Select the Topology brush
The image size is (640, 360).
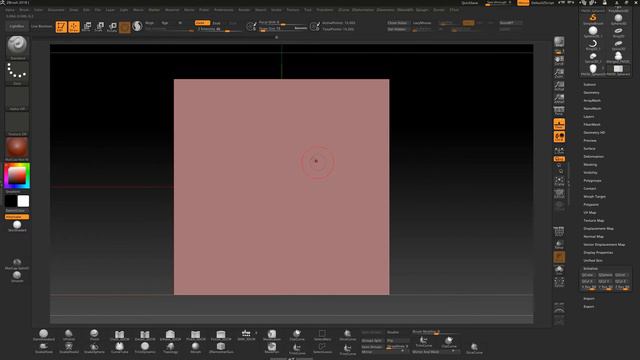(x=170, y=348)
